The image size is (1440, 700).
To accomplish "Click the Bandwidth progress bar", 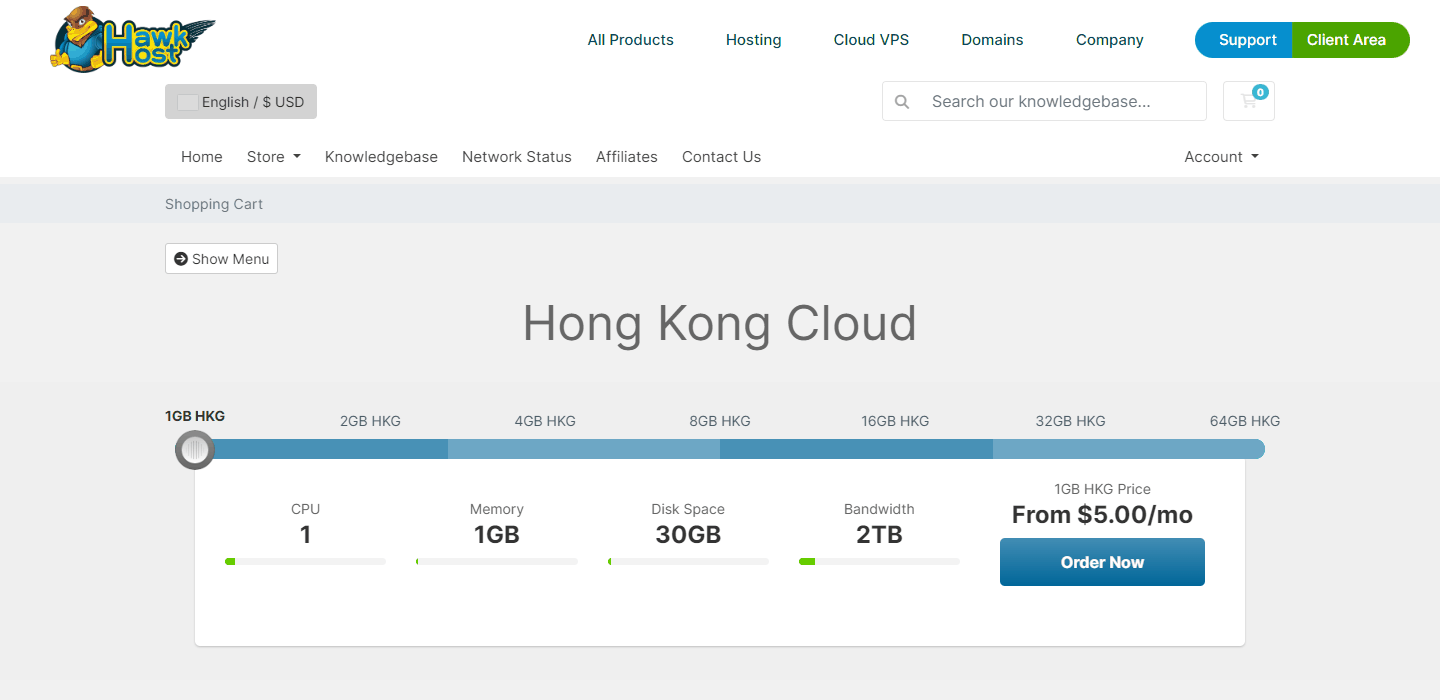I will [879, 562].
